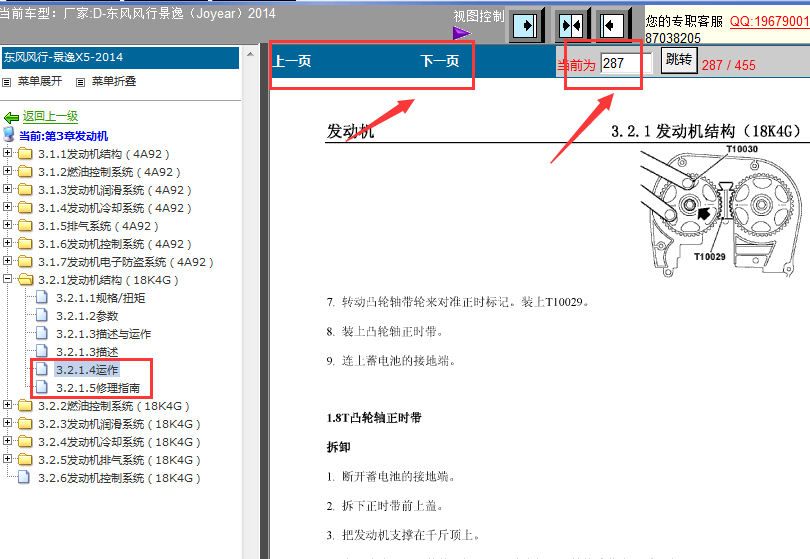Click the 287 / 455 page counter
The height and width of the screenshot is (559, 810).
coord(728,65)
